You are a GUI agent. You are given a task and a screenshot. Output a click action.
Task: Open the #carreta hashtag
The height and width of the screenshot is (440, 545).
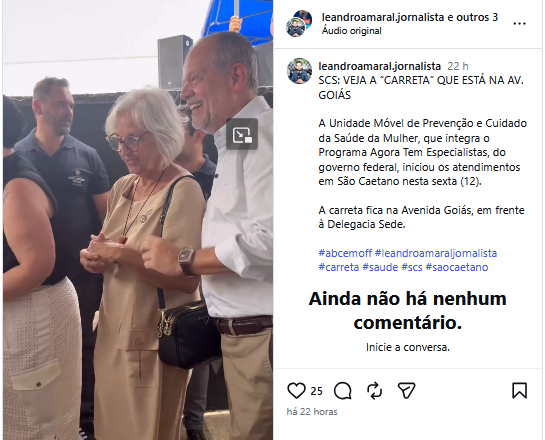pos(339,267)
